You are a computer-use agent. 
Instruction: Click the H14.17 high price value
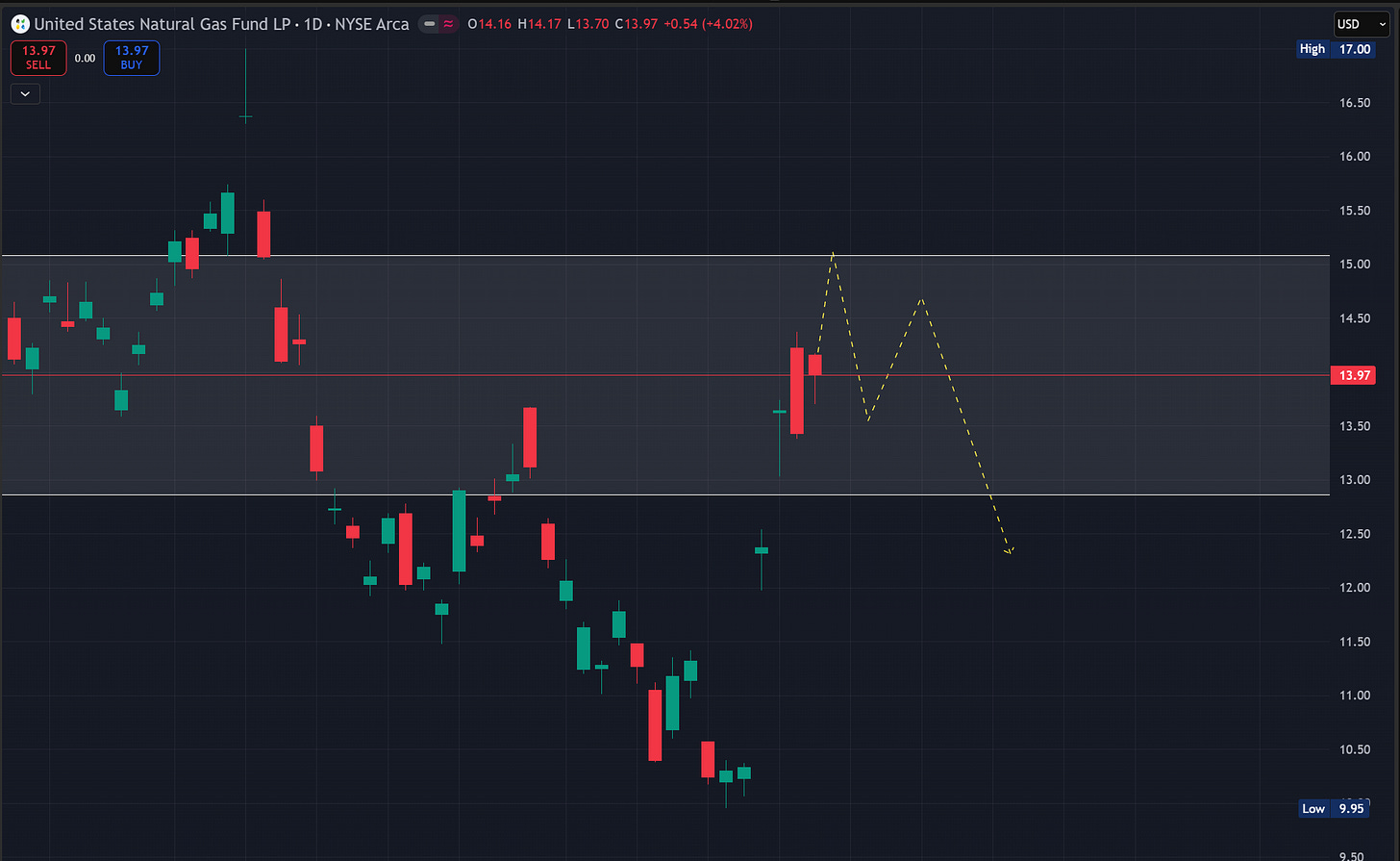(x=540, y=24)
